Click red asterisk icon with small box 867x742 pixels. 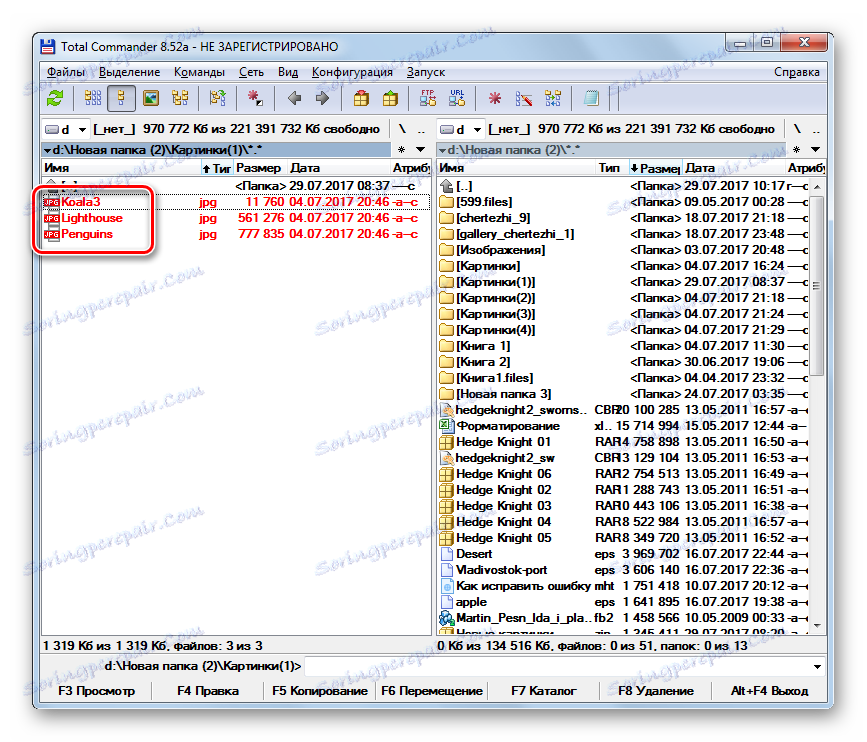[x=255, y=98]
